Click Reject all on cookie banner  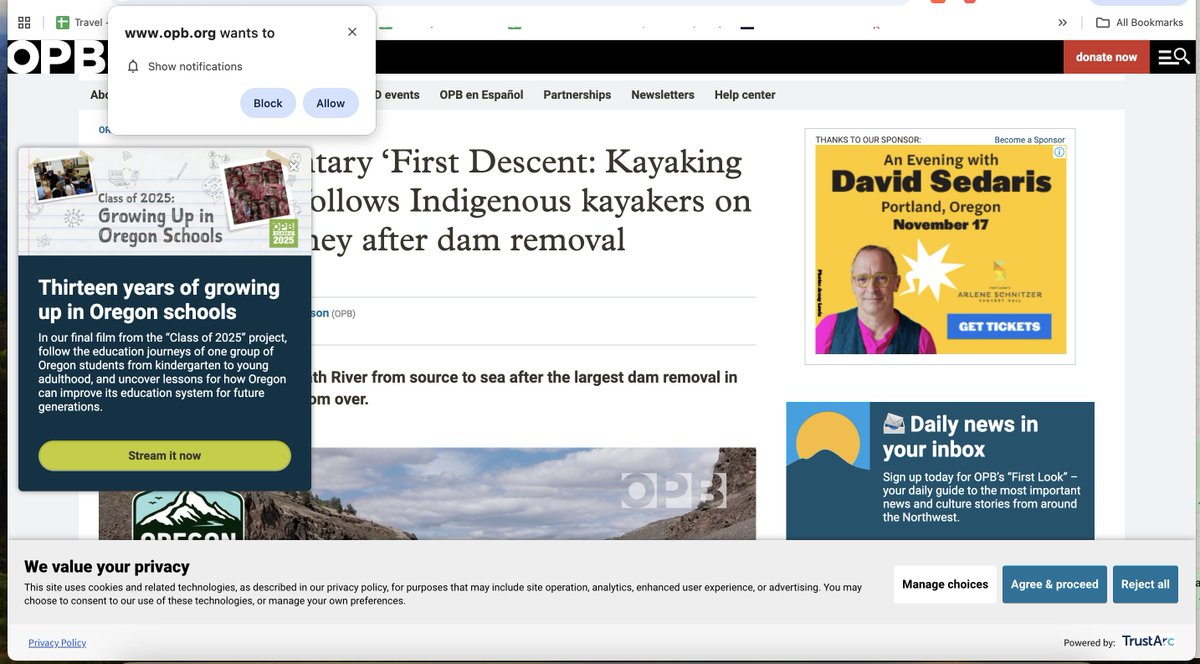pos(1145,584)
